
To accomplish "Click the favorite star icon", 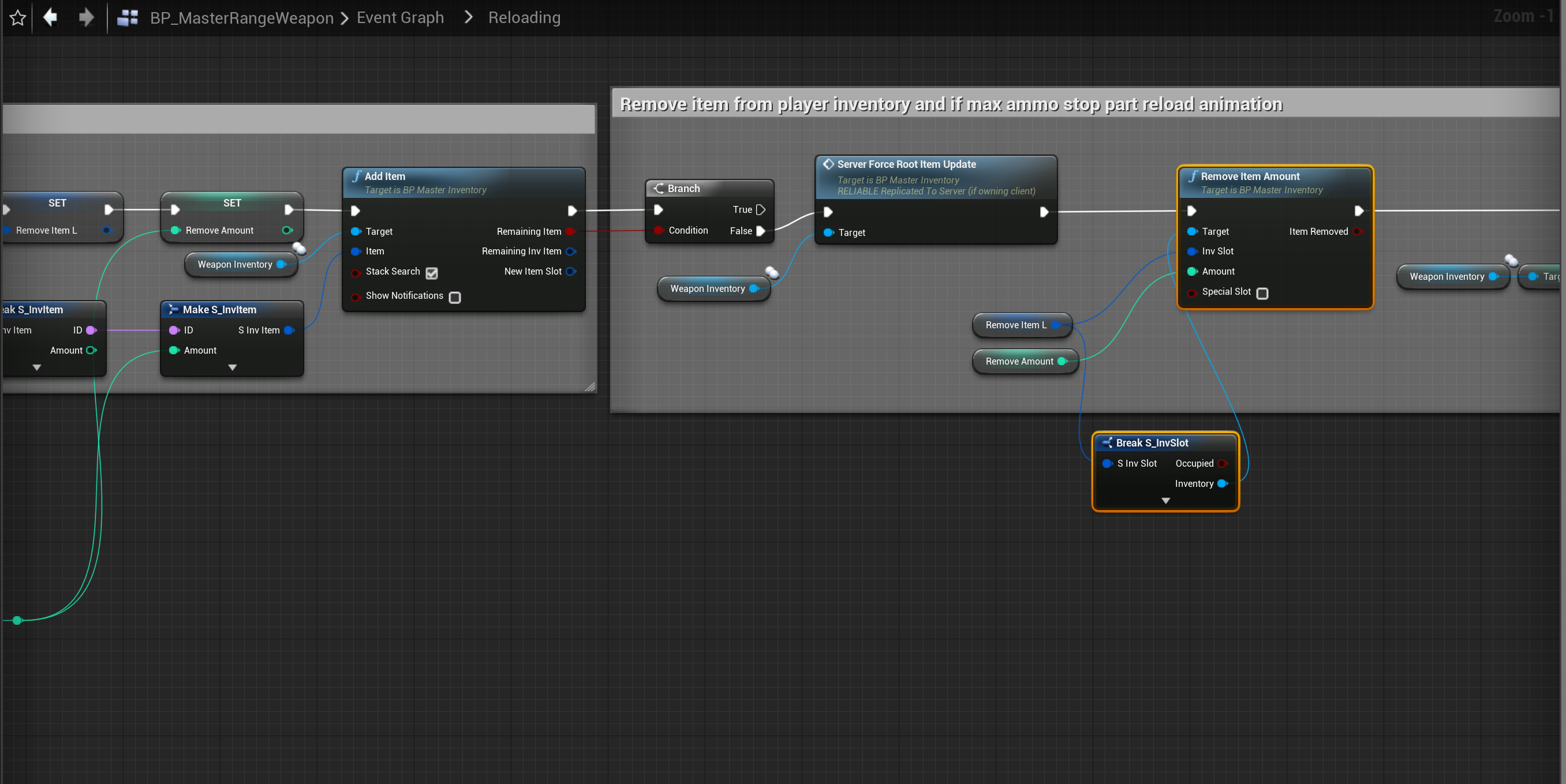I will tap(18, 18).
